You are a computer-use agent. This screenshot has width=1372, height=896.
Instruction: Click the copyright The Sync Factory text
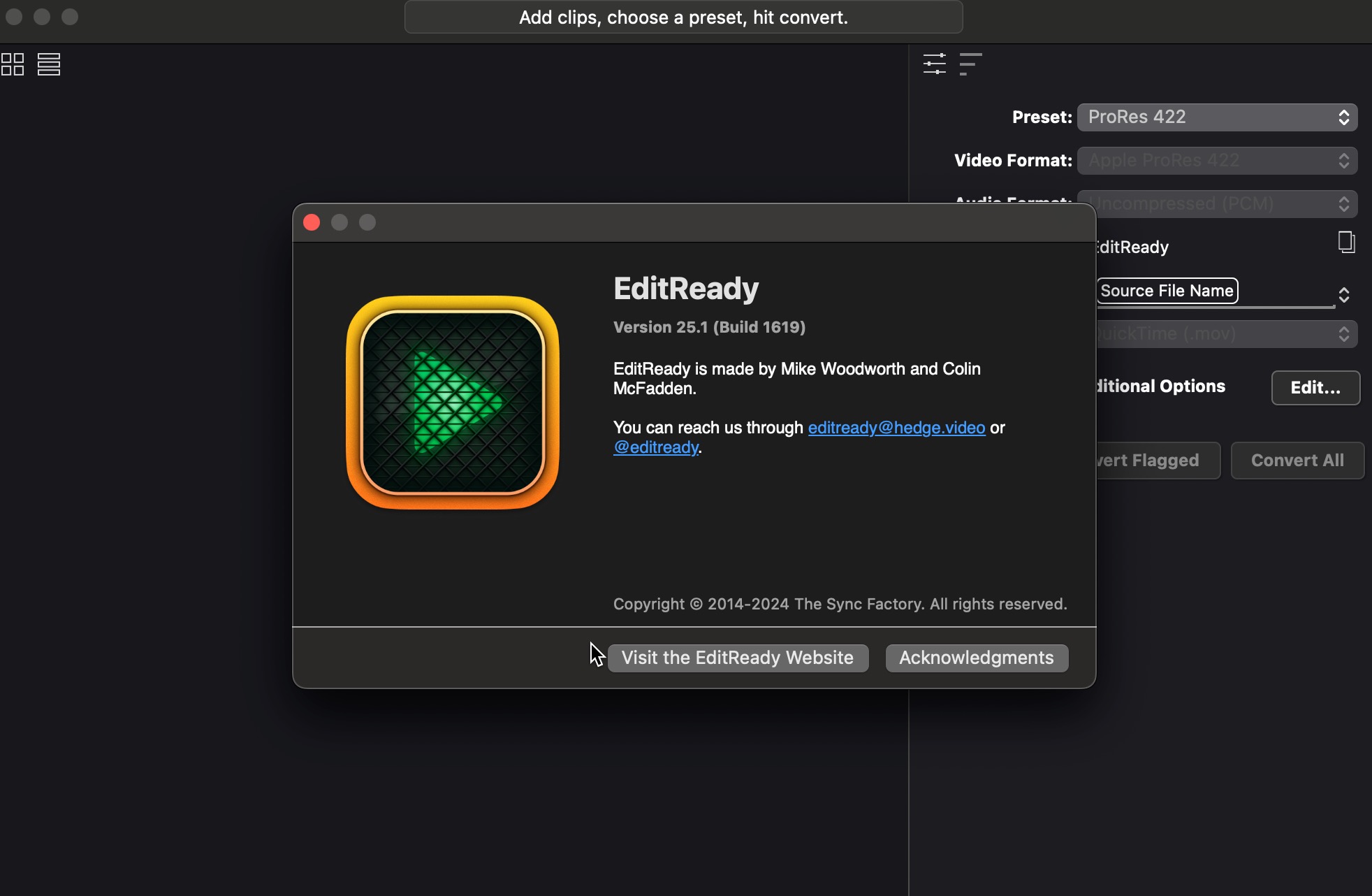click(840, 604)
